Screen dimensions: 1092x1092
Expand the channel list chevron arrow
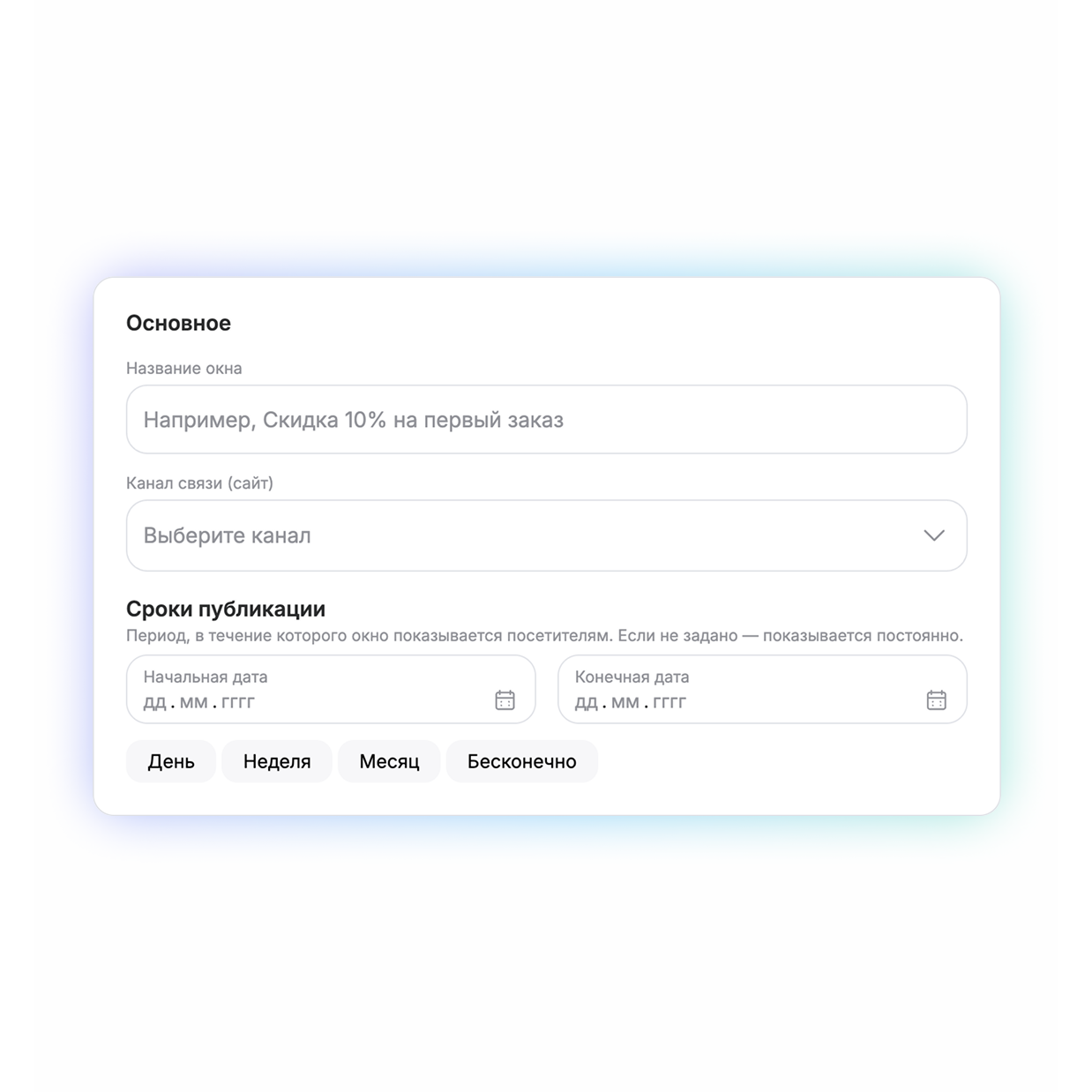tap(934, 535)
